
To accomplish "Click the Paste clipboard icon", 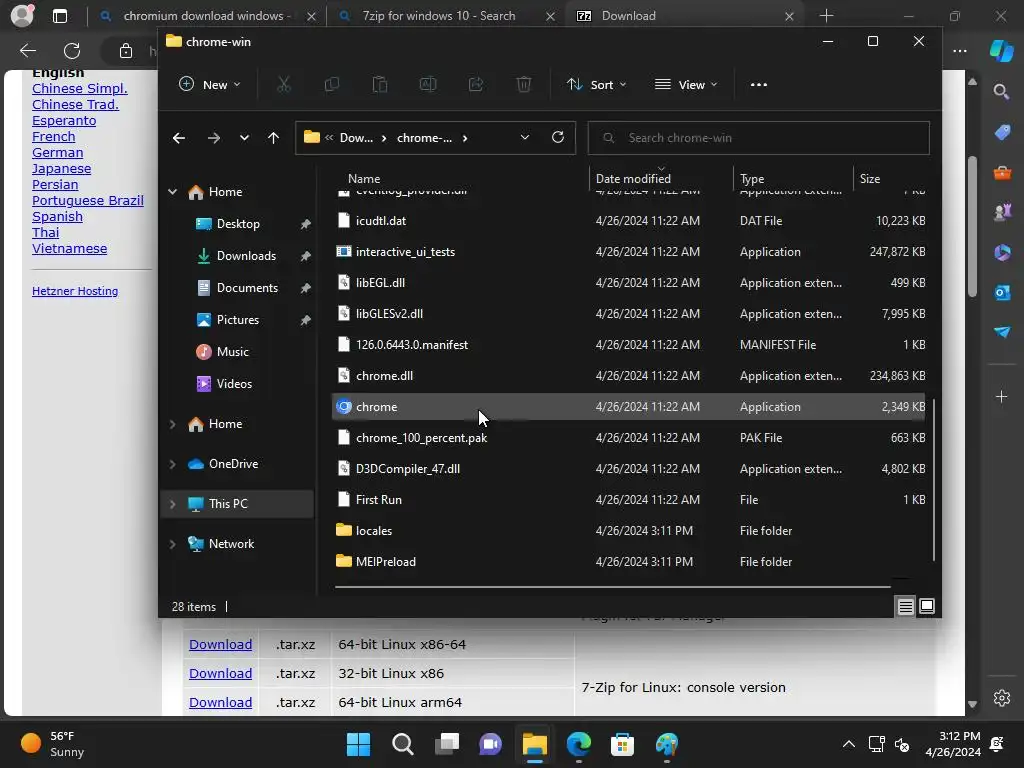I will [x=379, y=84].
